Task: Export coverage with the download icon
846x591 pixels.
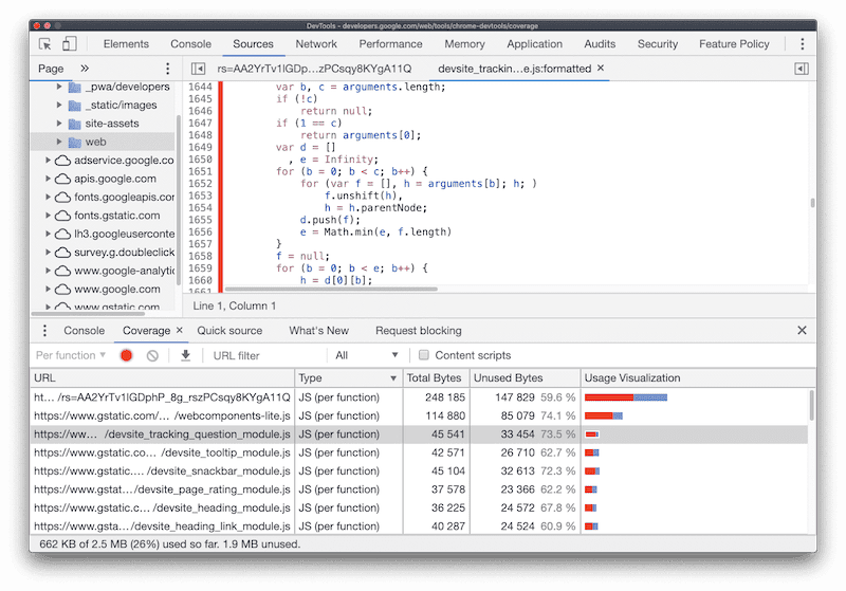Action: click(x=185, y=355)
